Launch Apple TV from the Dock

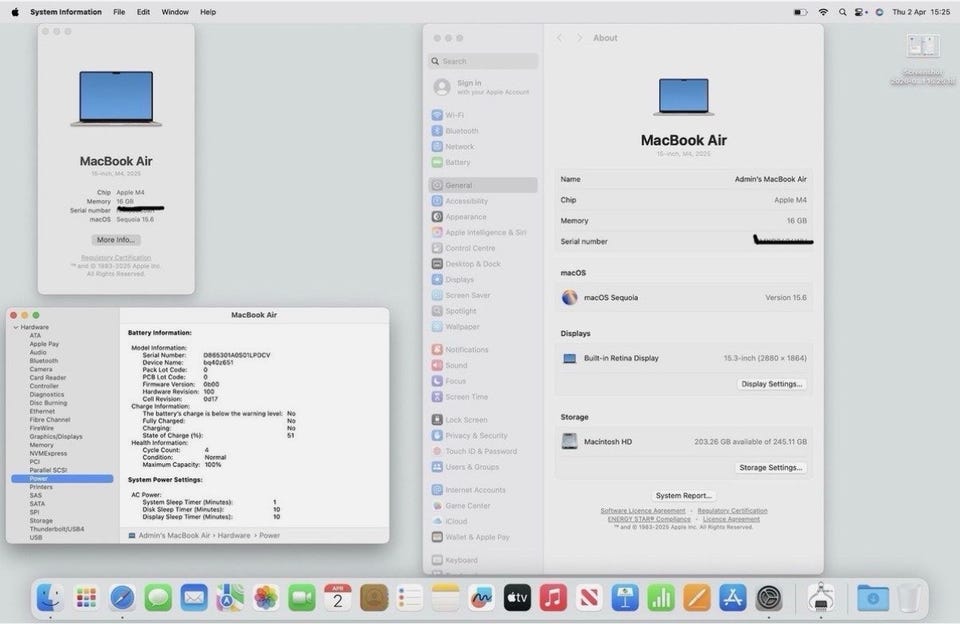pyautogui.click(x=517, y=597)
